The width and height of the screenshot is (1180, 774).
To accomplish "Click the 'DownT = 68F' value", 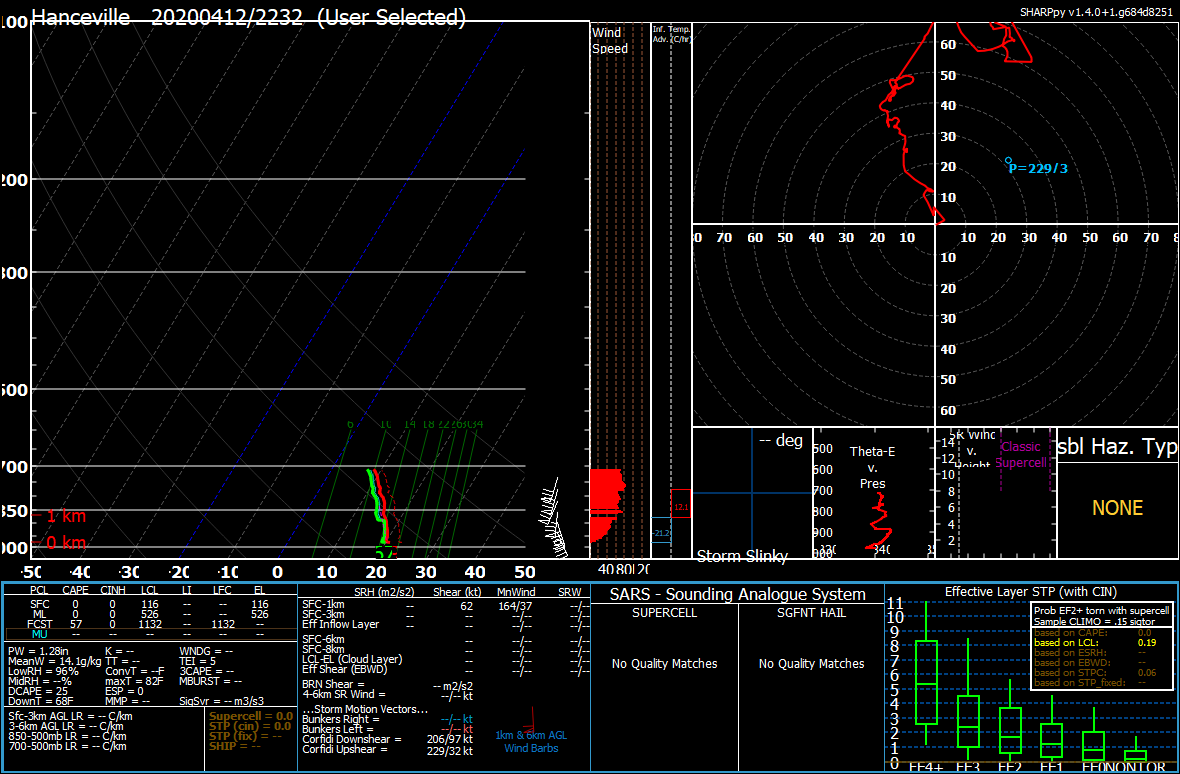I will (x=41, y=701).
